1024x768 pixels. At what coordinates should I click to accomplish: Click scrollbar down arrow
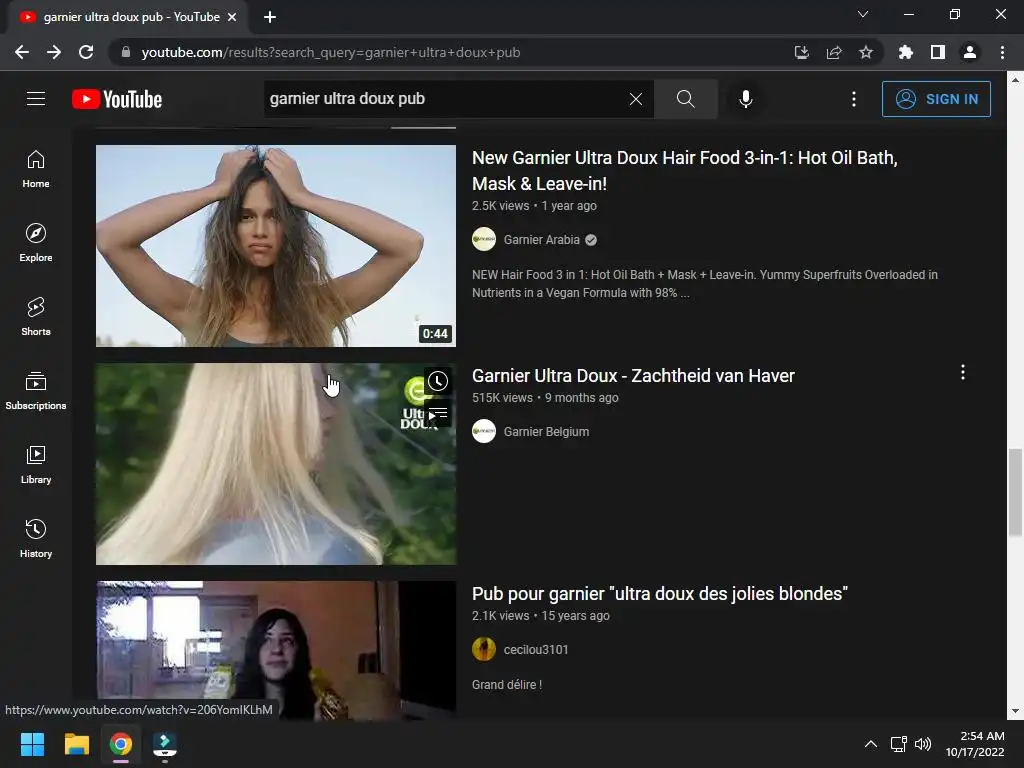(1015, 711)
